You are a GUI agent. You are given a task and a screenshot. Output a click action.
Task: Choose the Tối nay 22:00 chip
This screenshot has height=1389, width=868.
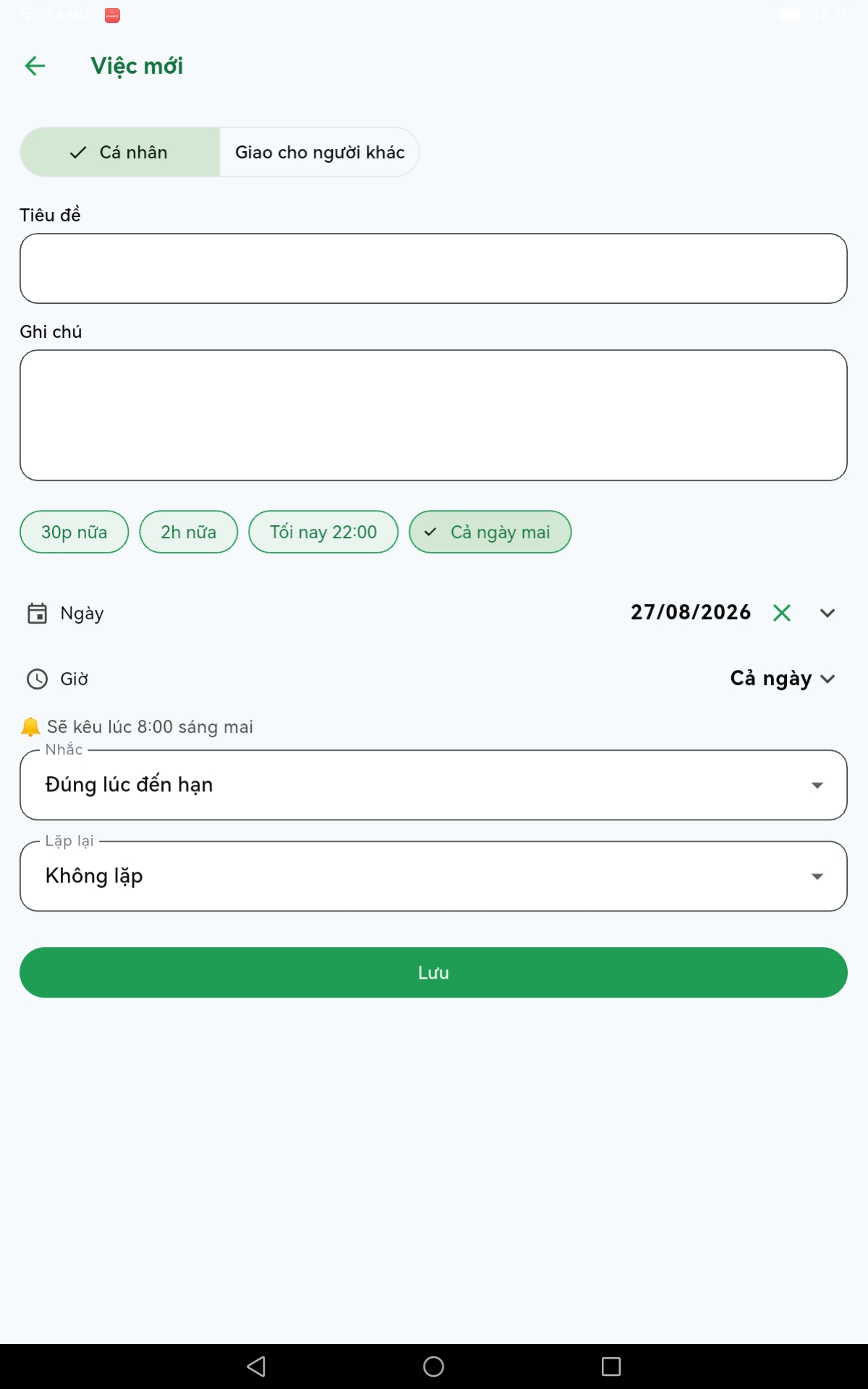coord(323,532)
